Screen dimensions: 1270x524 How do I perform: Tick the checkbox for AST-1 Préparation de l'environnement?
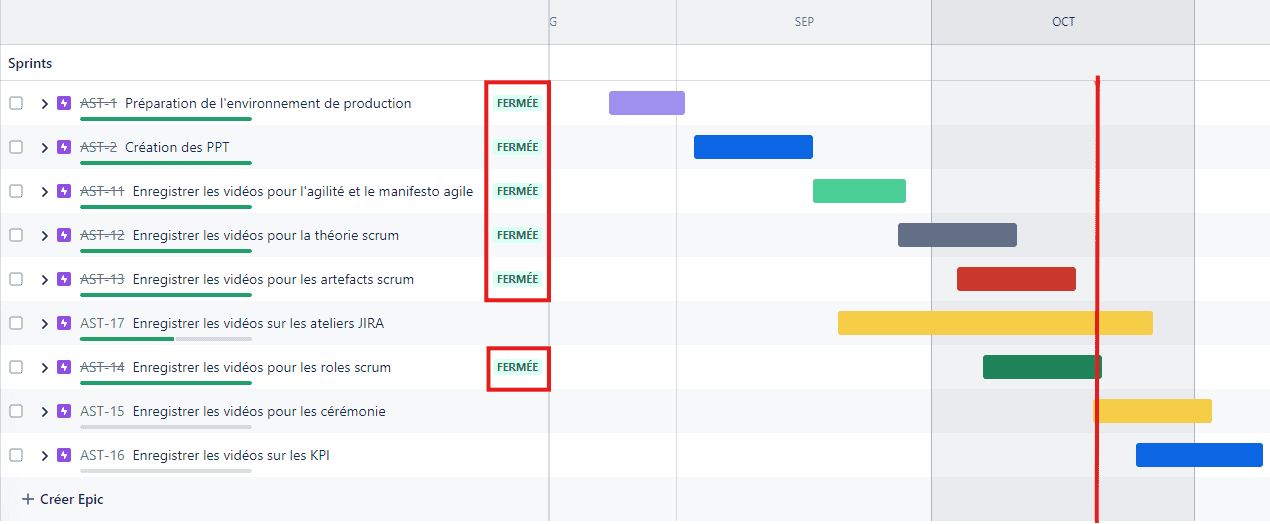pos(16,103)
